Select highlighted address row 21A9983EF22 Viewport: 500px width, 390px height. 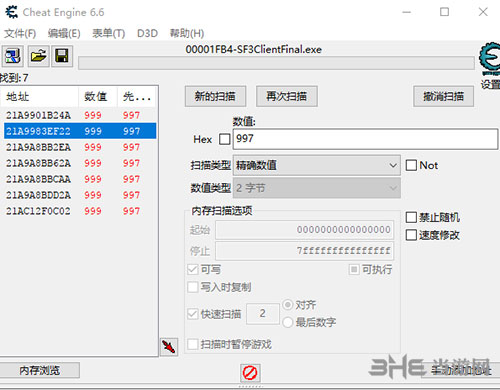click(x=80, y=131)
